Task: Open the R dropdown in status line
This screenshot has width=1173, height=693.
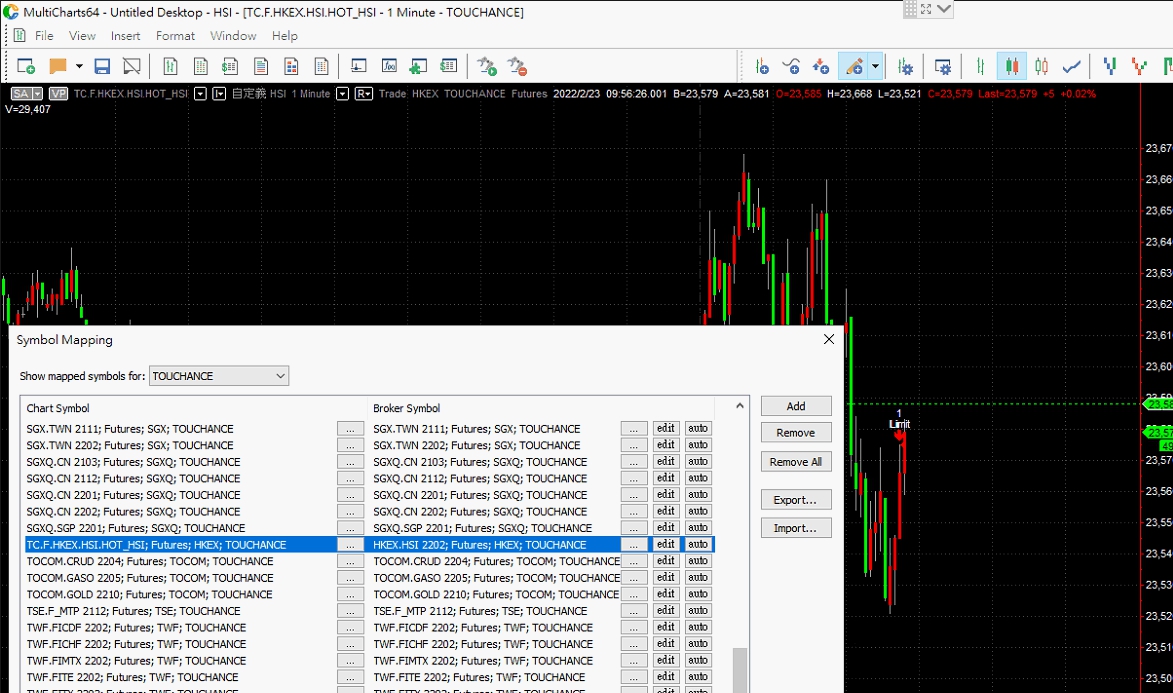Action: coord(364,94)
